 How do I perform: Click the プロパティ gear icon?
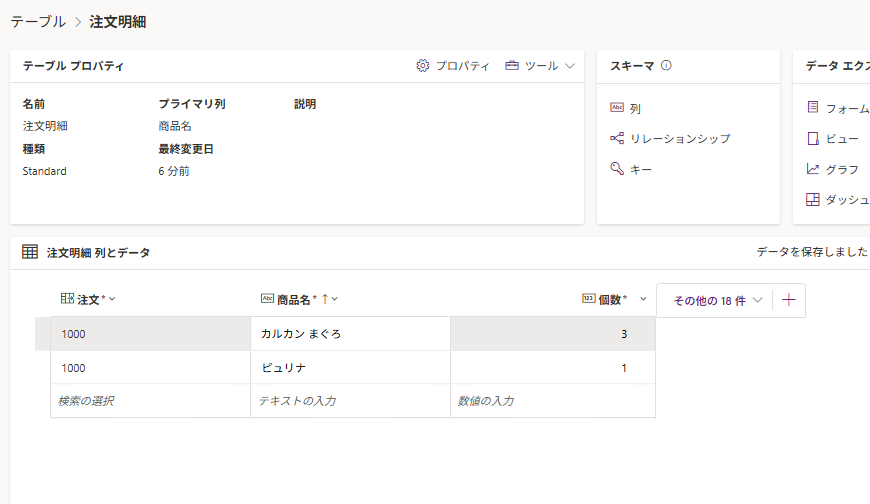click(423, 66)
